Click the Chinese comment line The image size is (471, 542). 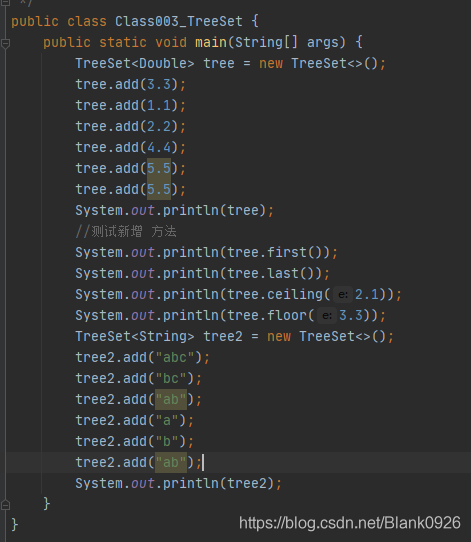click(x=126, y=232)
